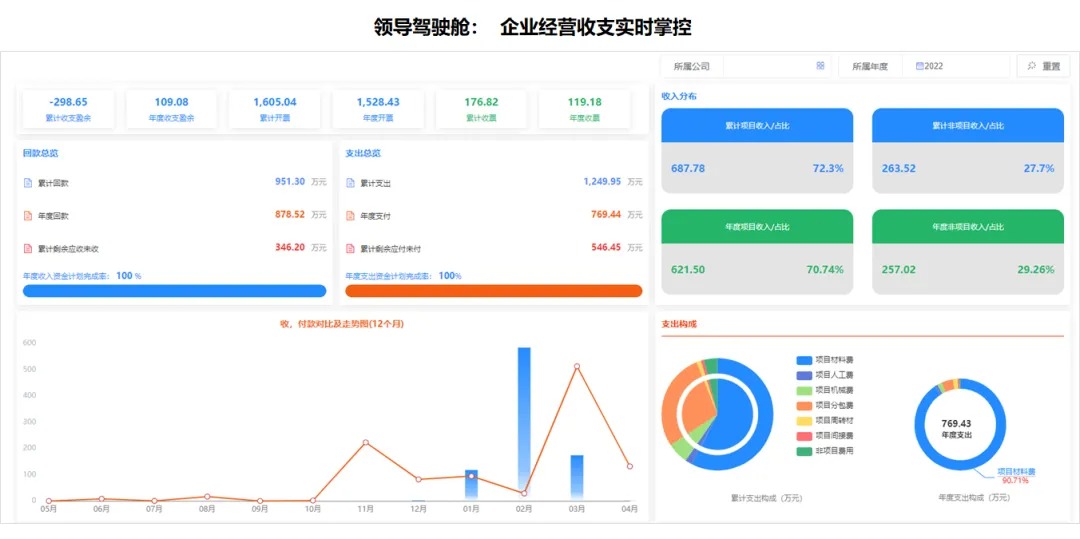The image size is (1080, 539).
Task: Click the refresh icon in 重置 button
Action: pos(1032,66)
